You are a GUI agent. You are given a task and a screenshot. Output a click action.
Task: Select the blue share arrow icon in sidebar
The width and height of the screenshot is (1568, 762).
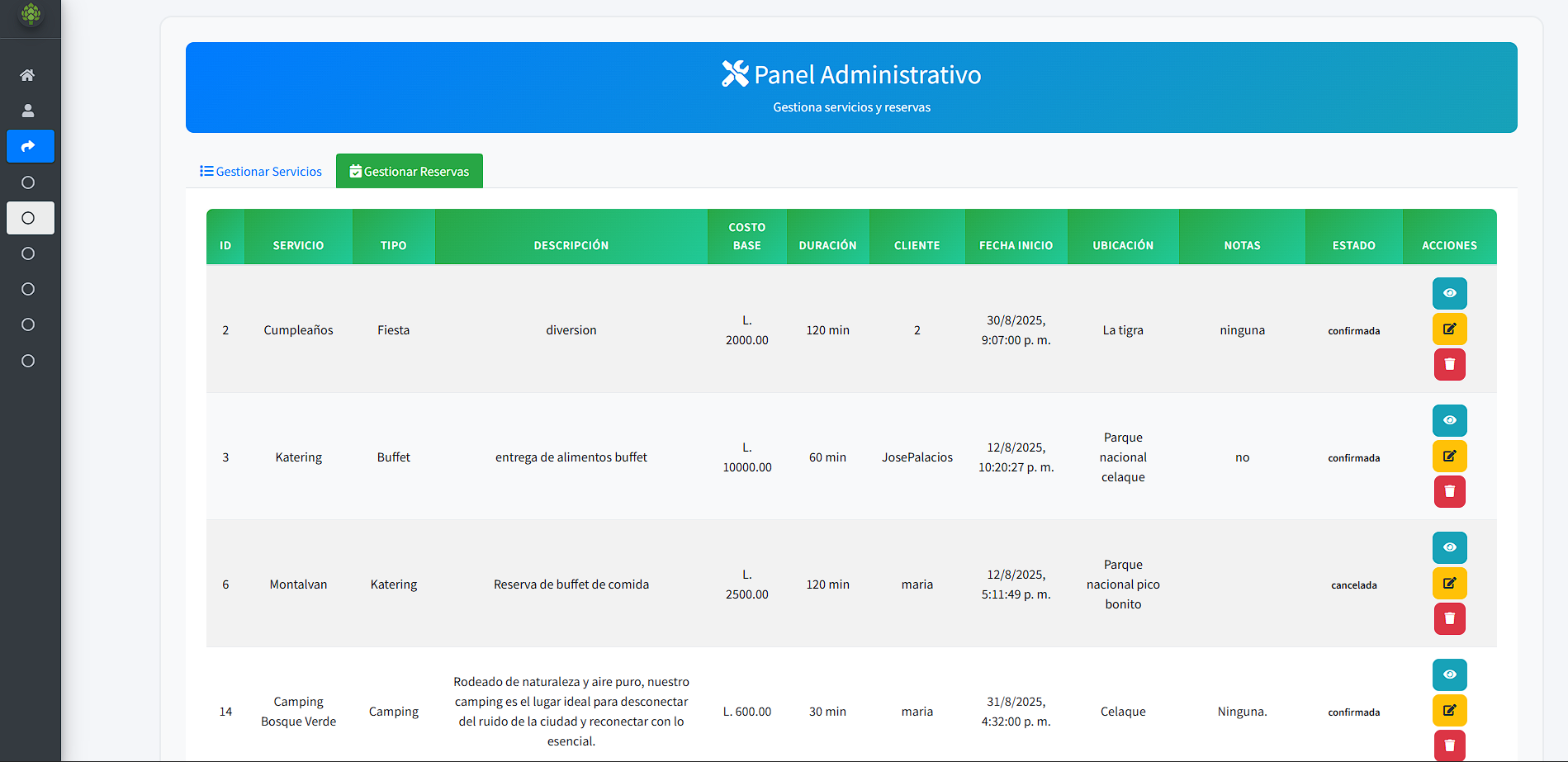click(30, 146)
